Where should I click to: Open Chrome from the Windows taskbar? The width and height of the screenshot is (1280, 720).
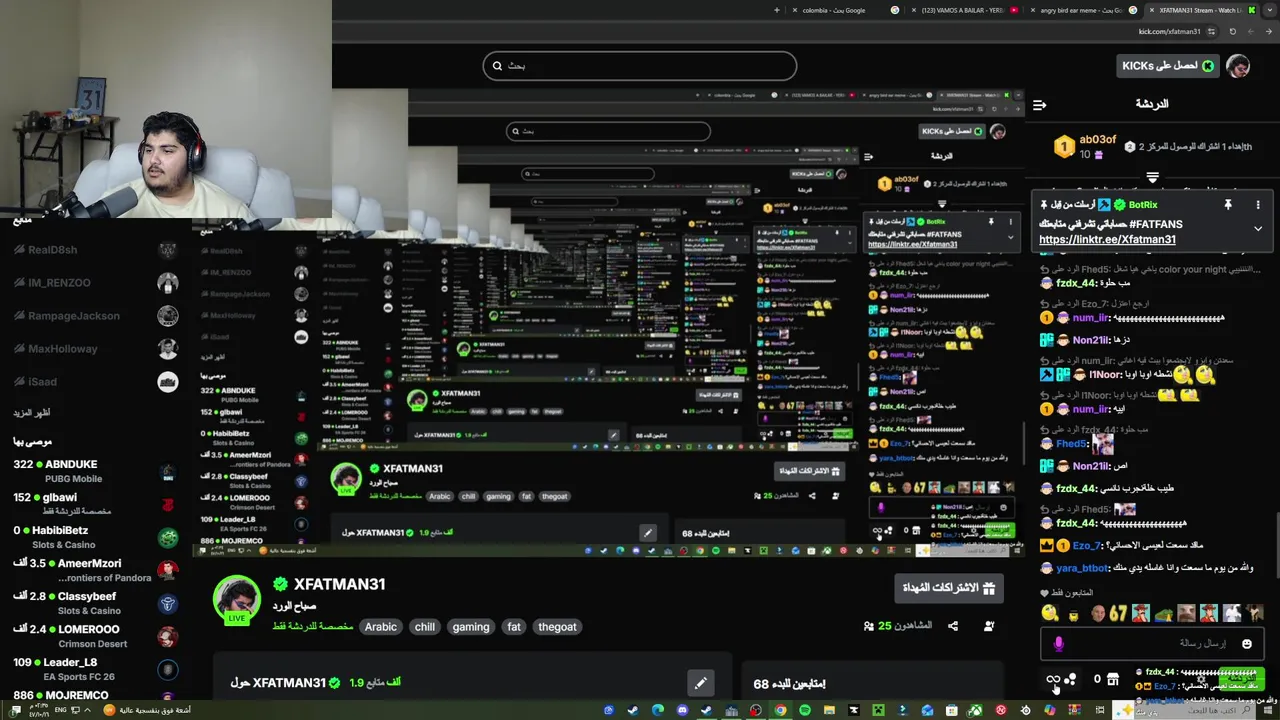click(780, 710)
